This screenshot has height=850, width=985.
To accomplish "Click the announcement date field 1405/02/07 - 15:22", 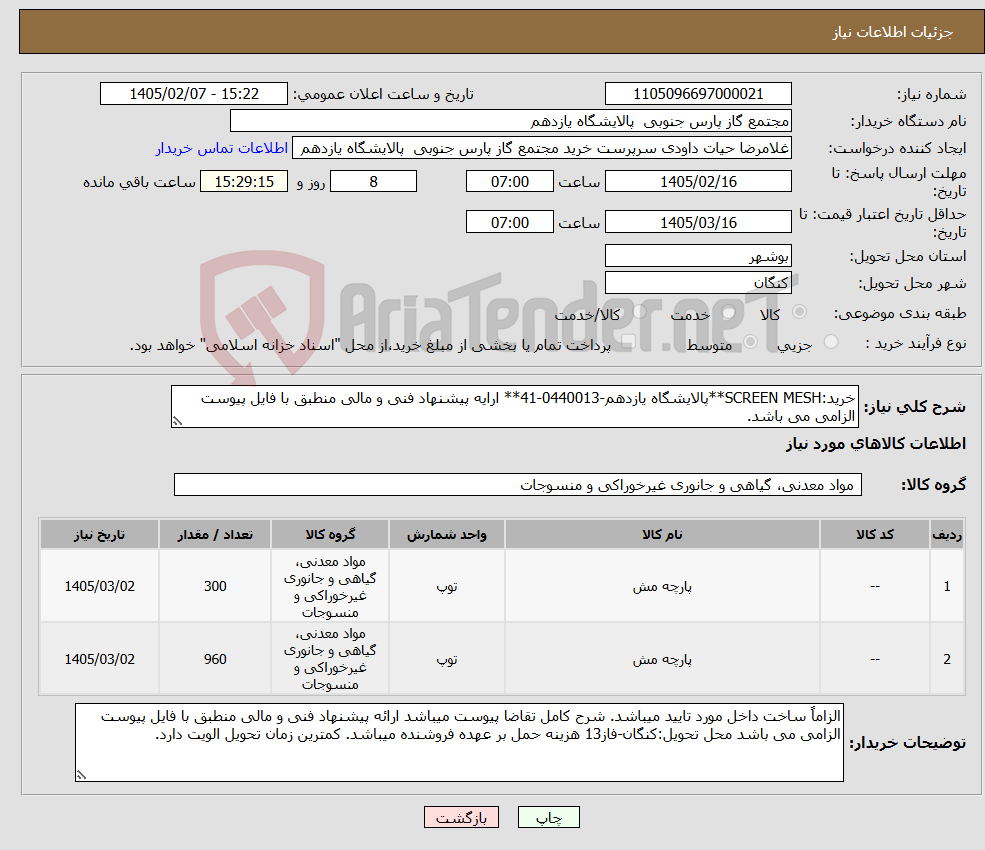I will tap(193, 94).
